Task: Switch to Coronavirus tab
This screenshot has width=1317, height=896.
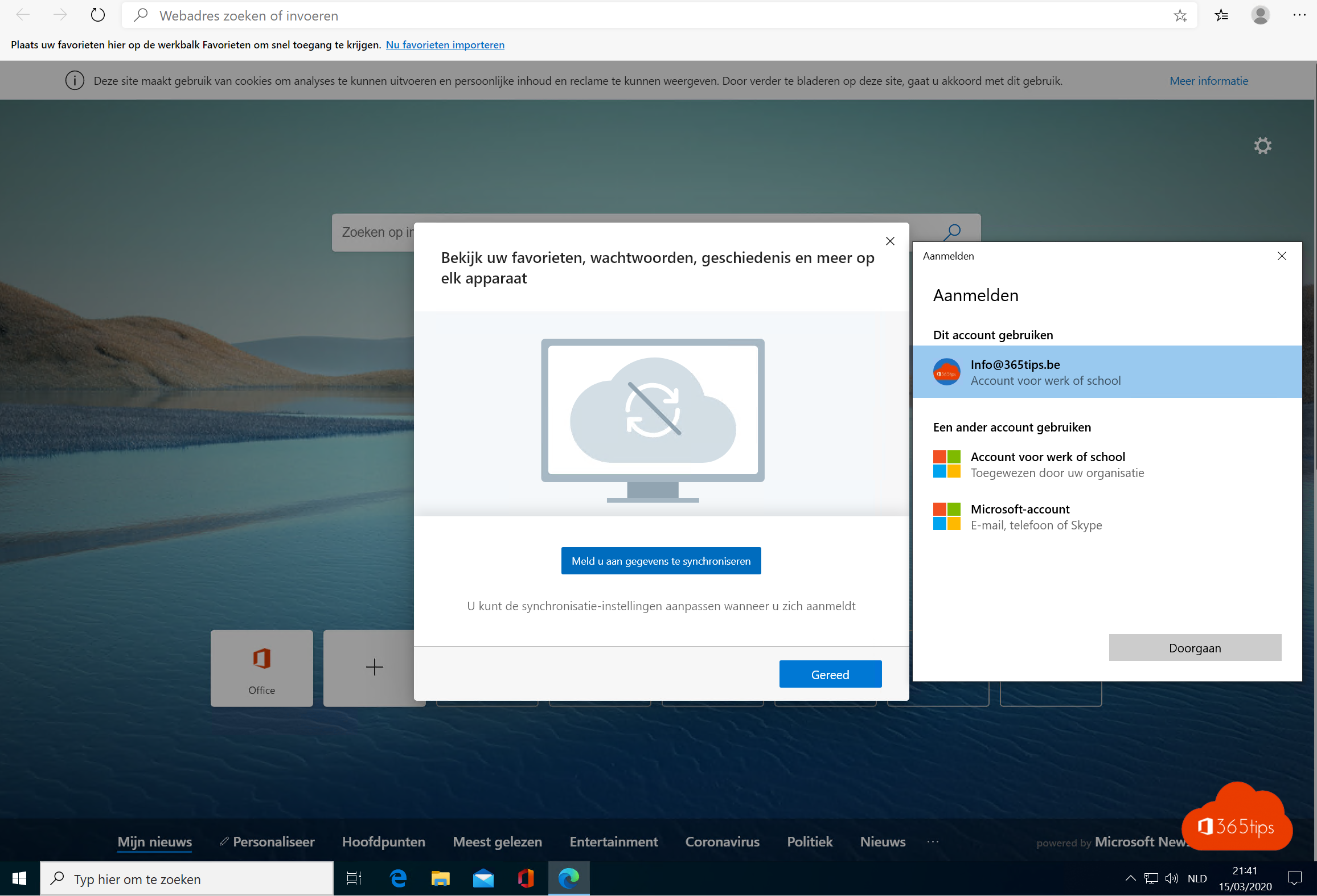Action: click(x=723, y=842)
